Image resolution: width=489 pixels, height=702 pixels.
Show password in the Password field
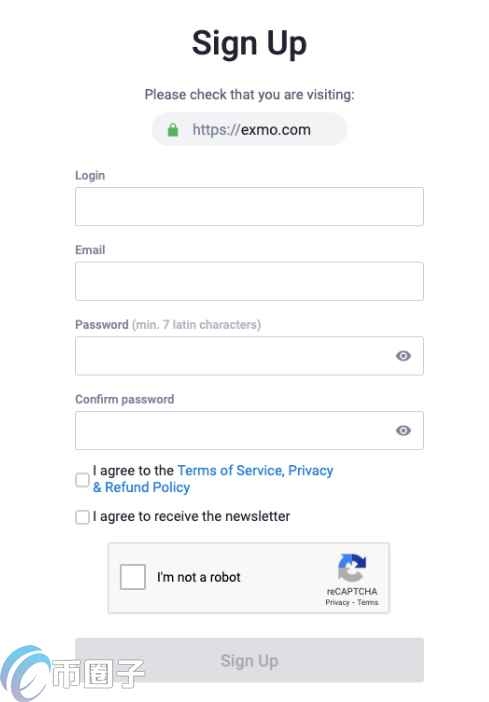pos(403,356)
